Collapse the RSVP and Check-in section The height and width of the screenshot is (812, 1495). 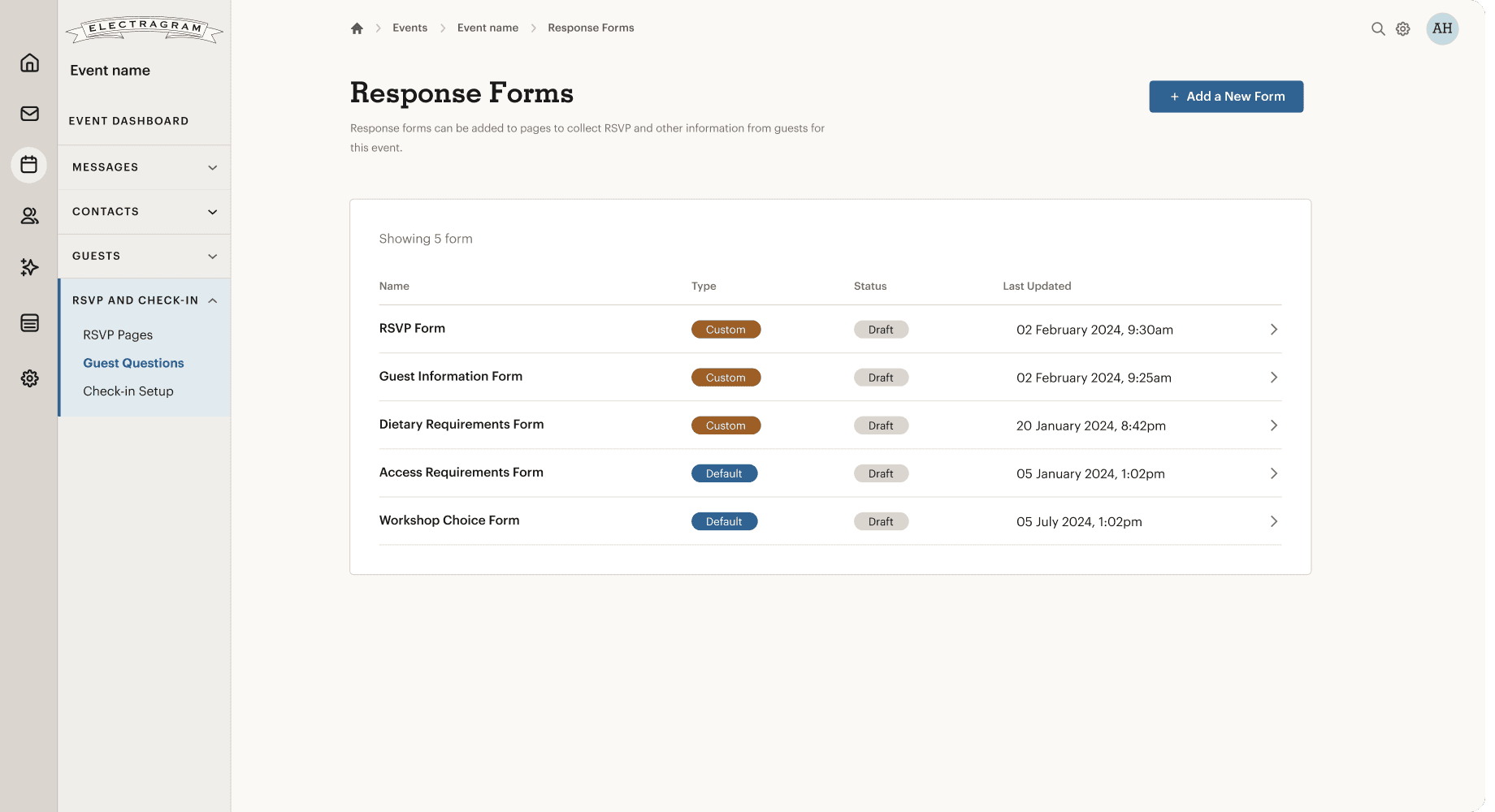point(144,300)
